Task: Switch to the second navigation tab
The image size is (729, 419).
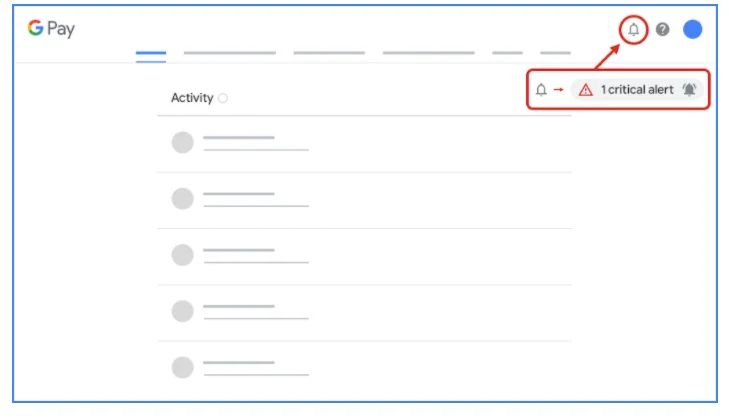Action: pos(230,53)
